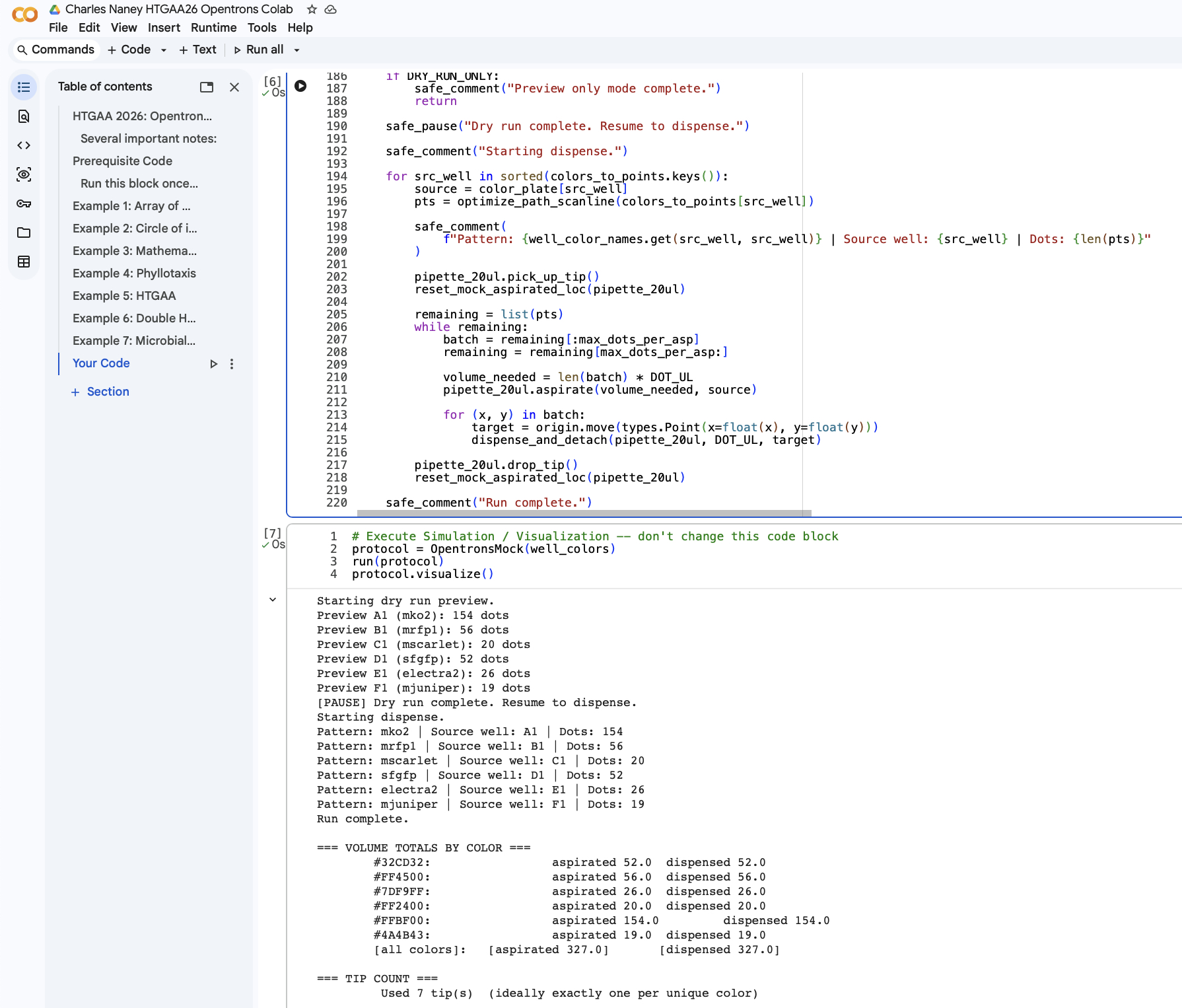This screenshot has height=1008, width=1182.
Task: Expand the Run all dropdown arrow
Action: click(297, 50)
